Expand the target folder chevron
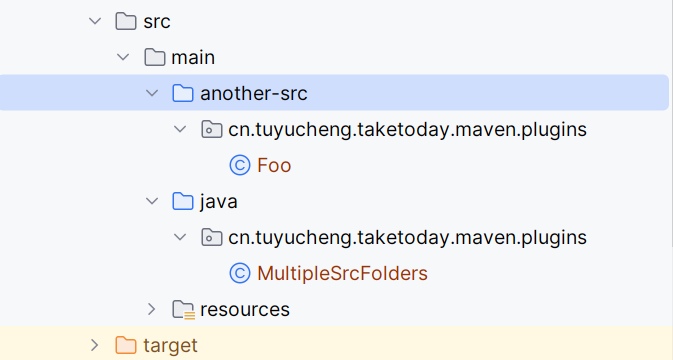Viewport: 673px width, 360px height. [94, 345]
